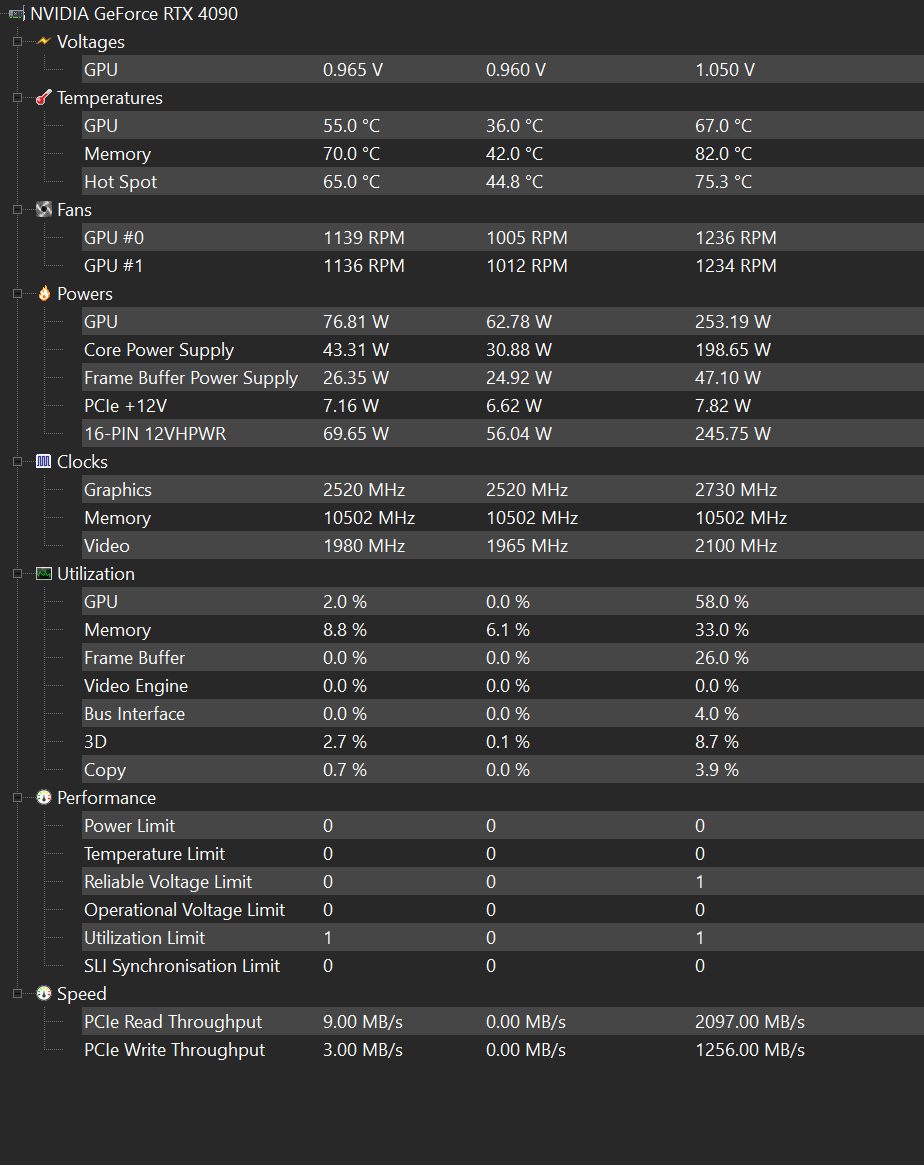Click the Temperatures thermometer icon
The height and width of the screenshot is (1165, 924).
tap(44, 97)
